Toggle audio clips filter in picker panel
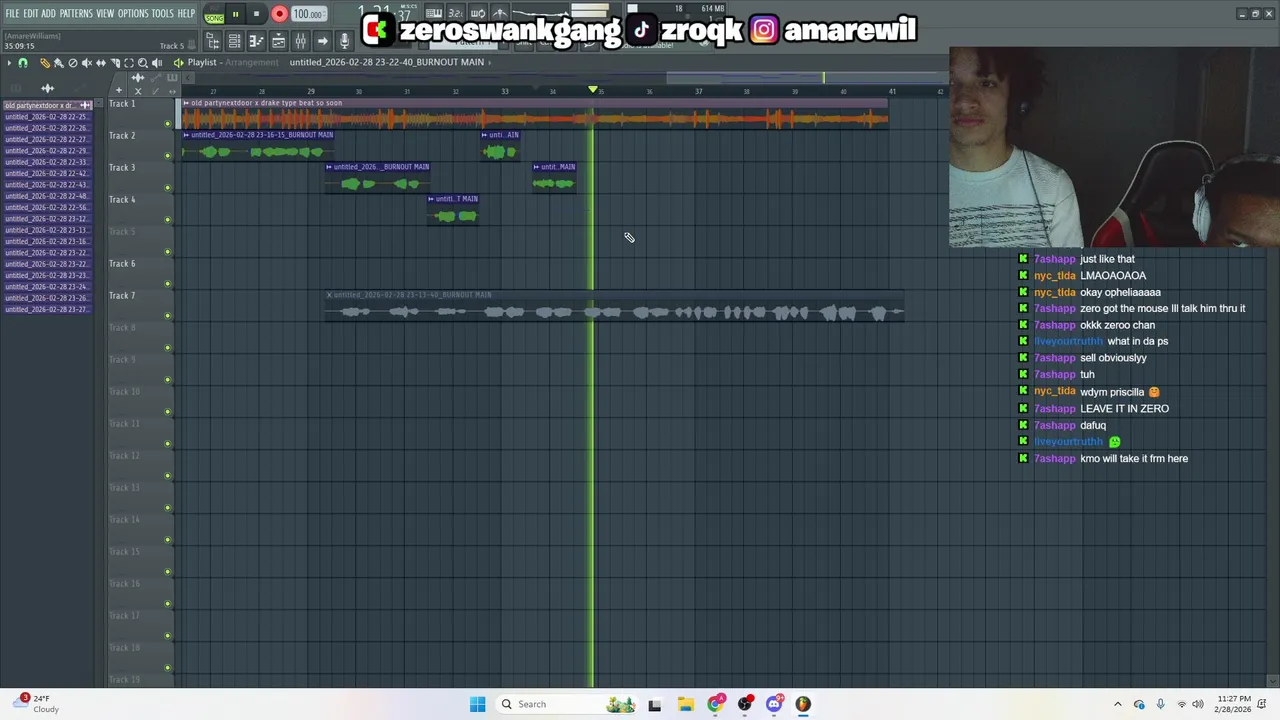 [x=47, y=88]
